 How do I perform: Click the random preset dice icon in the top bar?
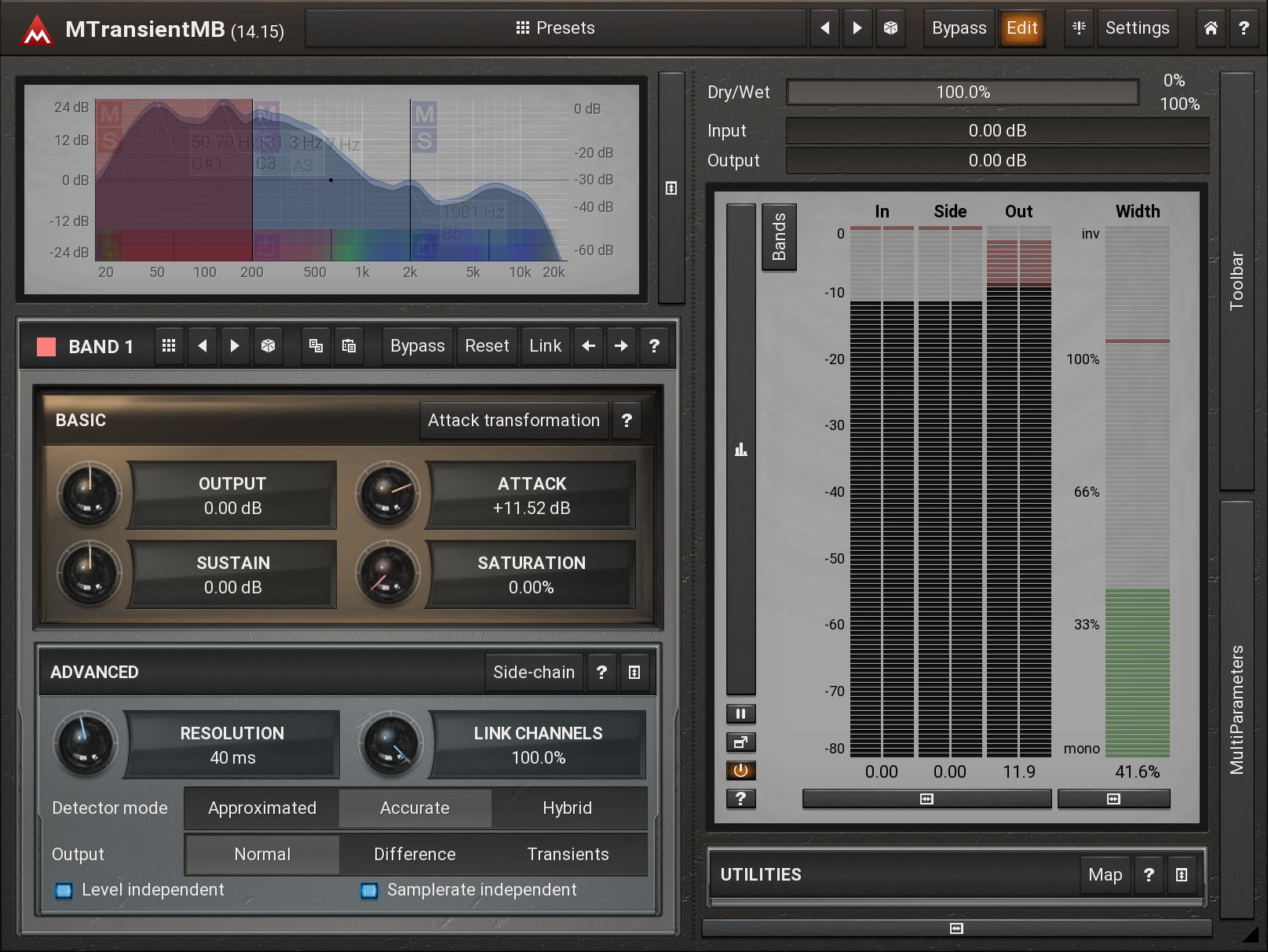tap(890, 28)
